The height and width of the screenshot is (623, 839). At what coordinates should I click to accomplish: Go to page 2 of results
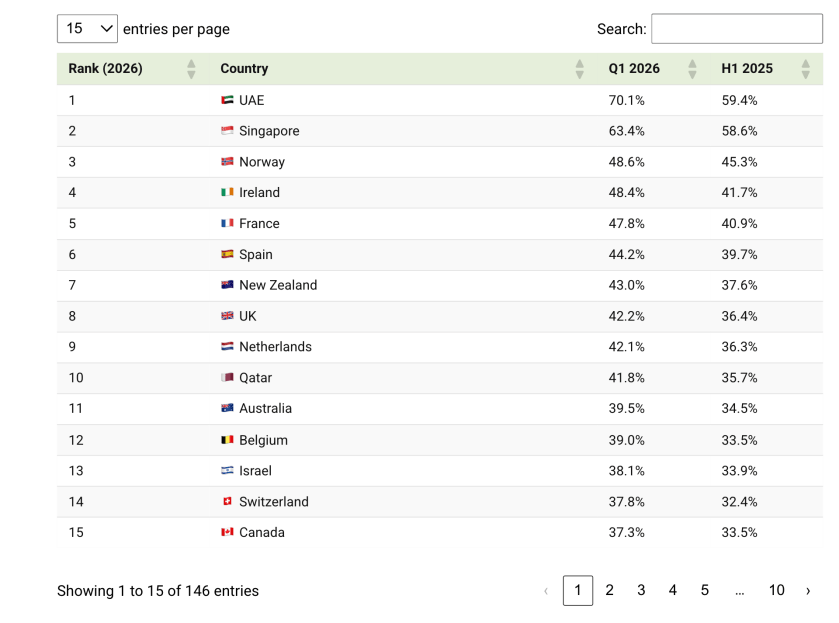(609, 590)
